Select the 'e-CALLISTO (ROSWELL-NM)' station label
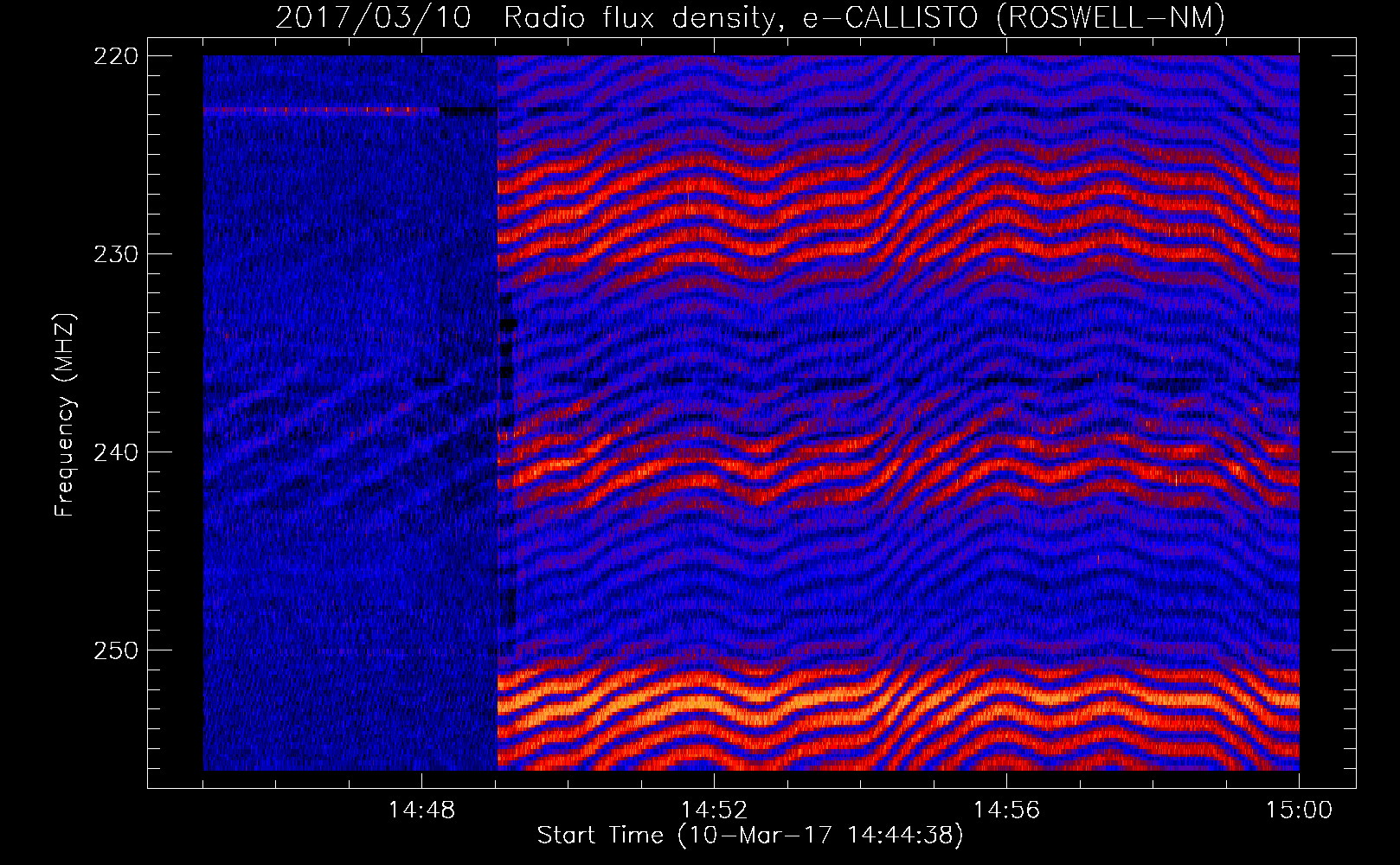Image resolution: width=1400 pixels, height=865 pixels. pos(1014,17)
